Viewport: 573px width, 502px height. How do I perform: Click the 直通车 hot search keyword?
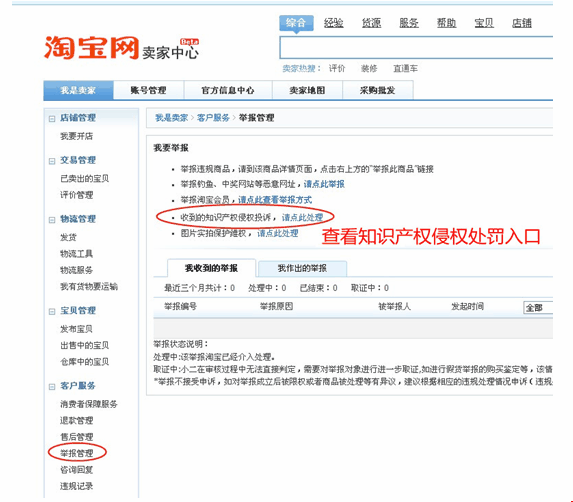coord(405,68)
